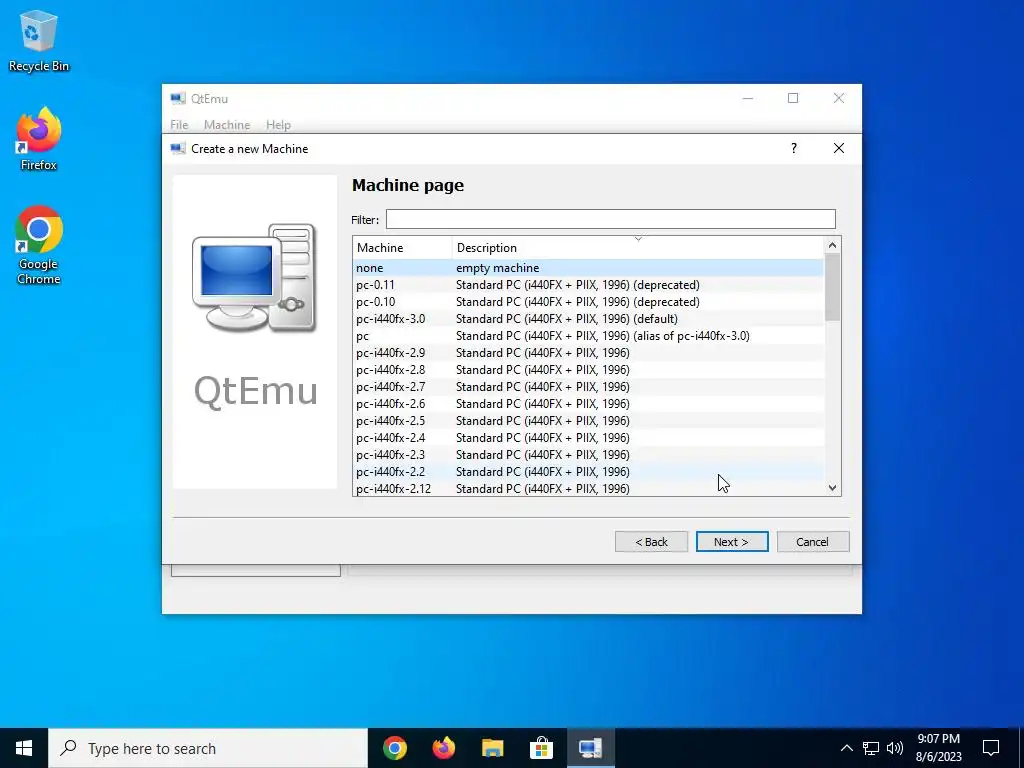Click the description 'Standard PC (i440FX + PIIX, 1996) (default)'
1024x768 pixels.
click(566, 319)
